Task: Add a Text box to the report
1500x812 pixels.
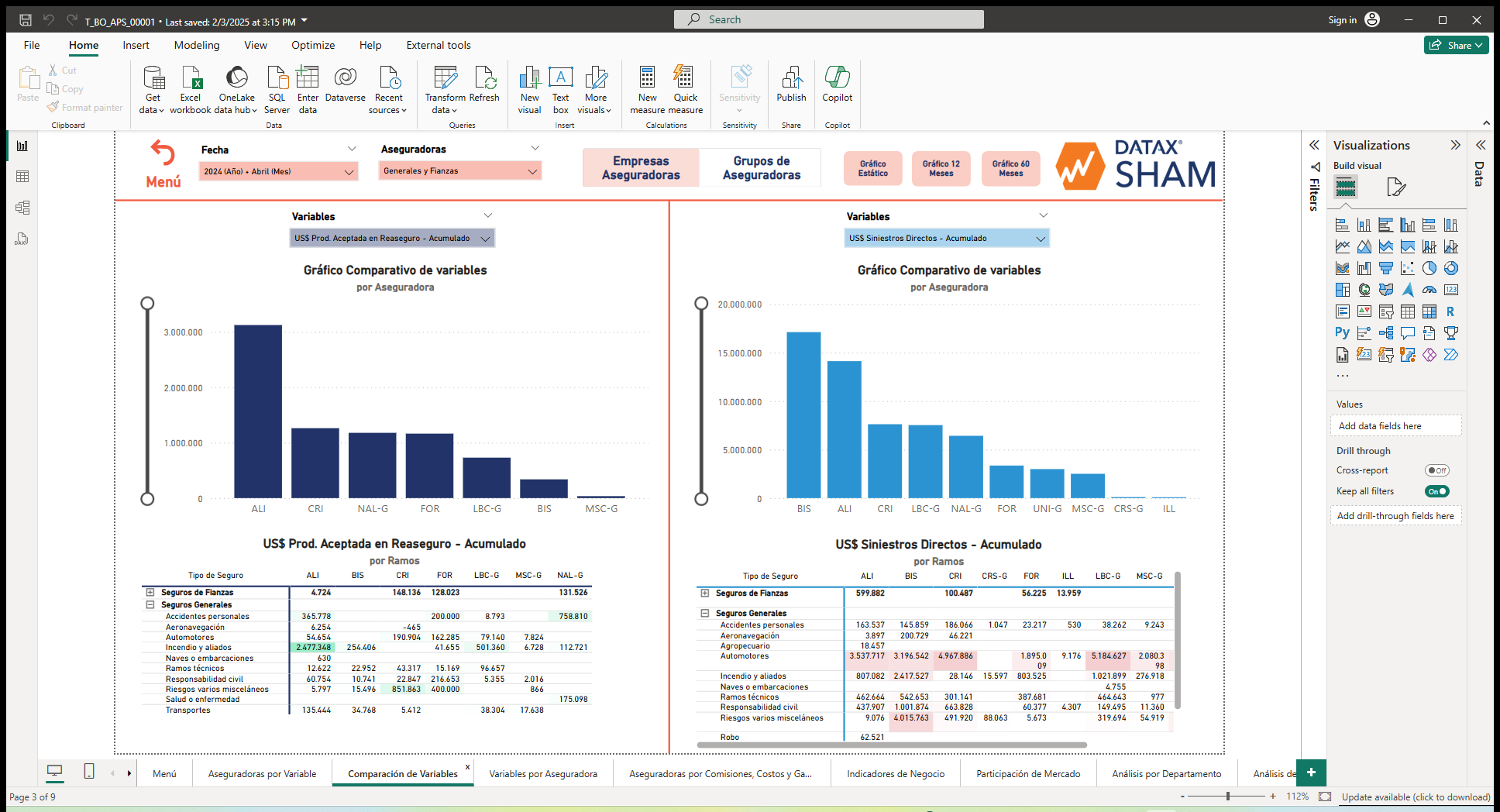Action: pyautogui.click(x=560, y=89)
